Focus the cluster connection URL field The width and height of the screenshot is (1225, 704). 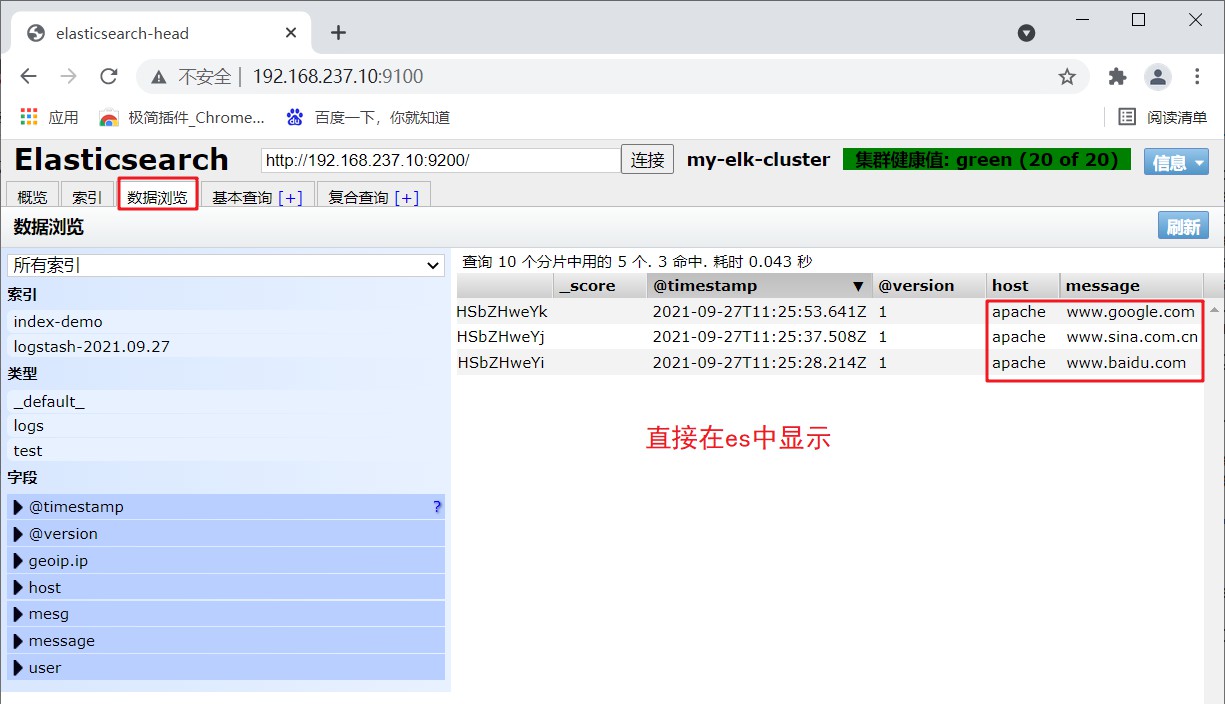tap(441, 160)
